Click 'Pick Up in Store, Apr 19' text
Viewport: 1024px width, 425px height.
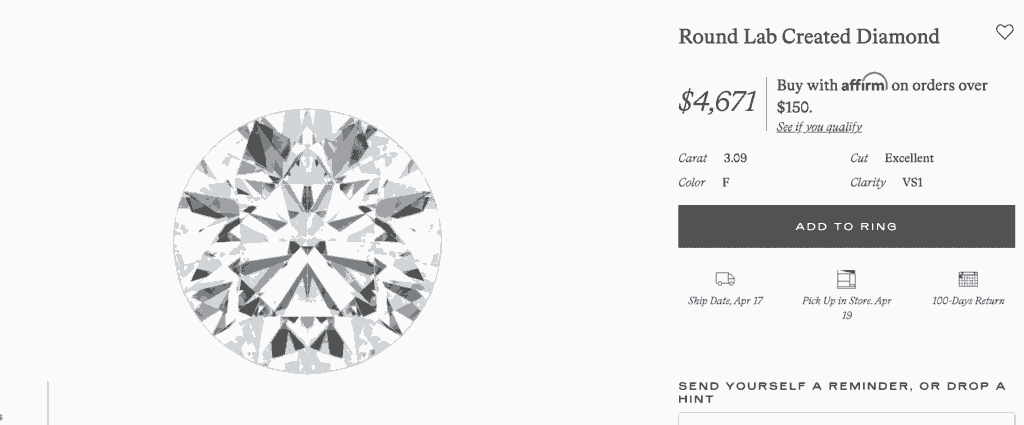846,307
